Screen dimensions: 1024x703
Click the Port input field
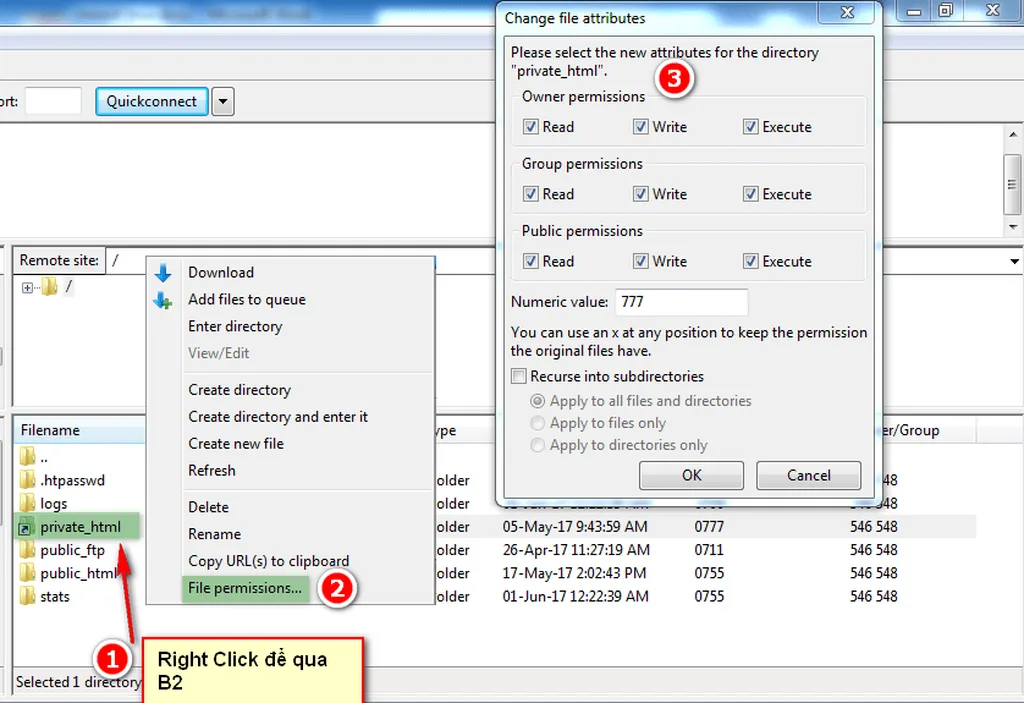53,101
